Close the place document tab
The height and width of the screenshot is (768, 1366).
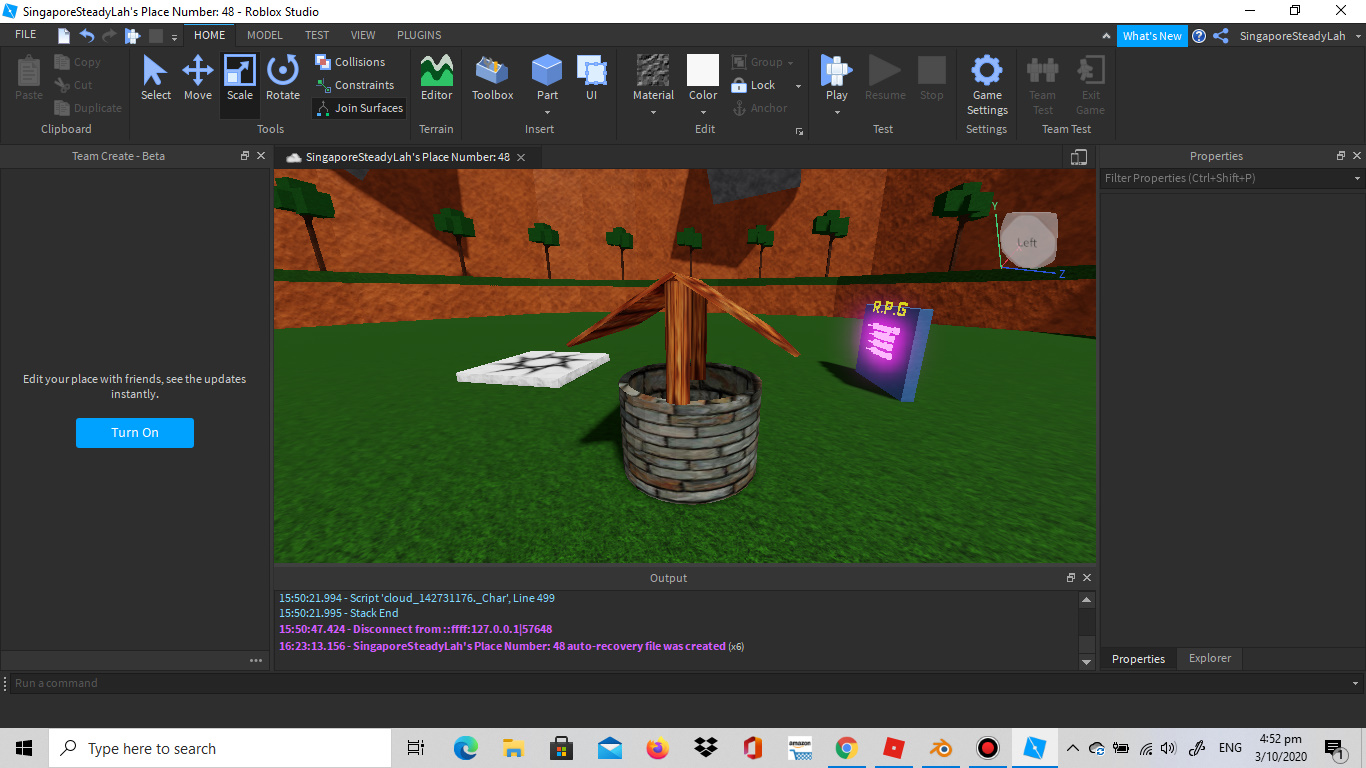pyautogui.click(x=522, y=157)
